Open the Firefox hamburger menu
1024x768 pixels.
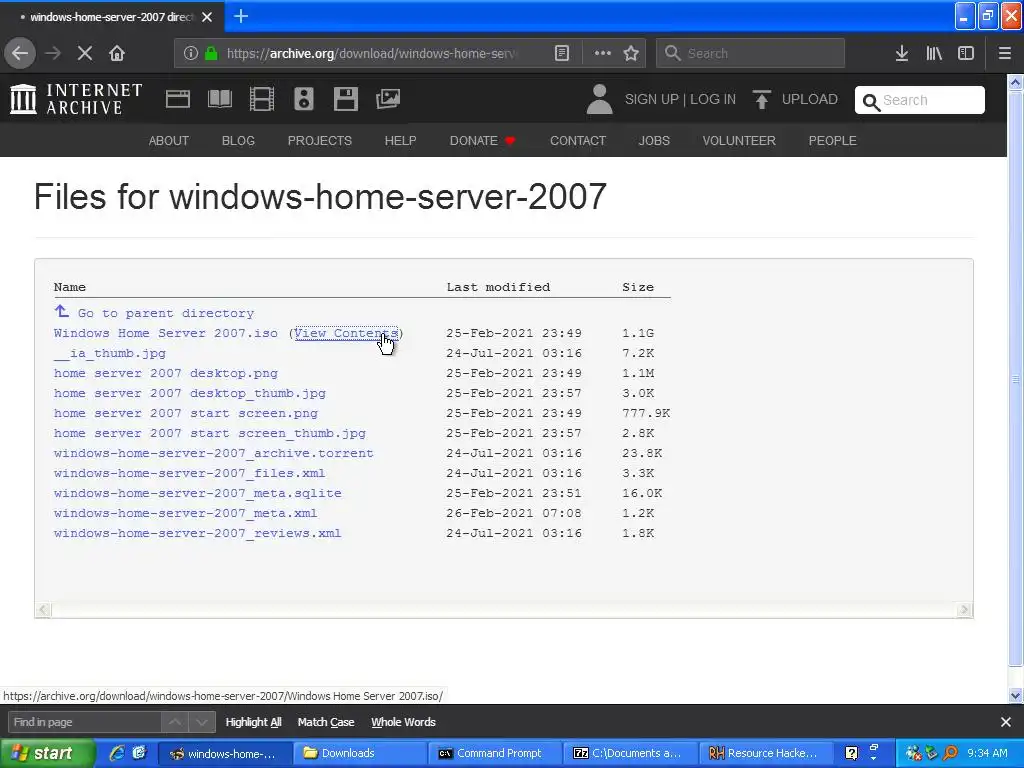point(1004,53)
